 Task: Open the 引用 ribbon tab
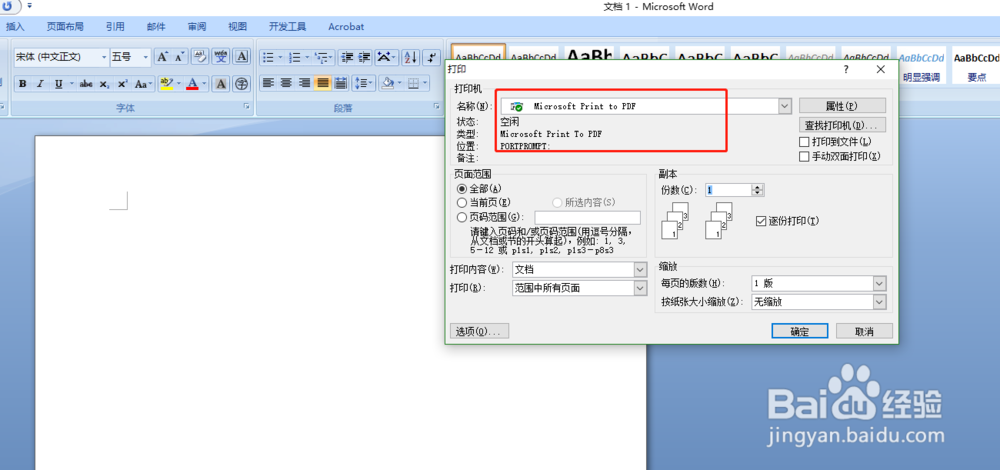(x=115, y=27)
